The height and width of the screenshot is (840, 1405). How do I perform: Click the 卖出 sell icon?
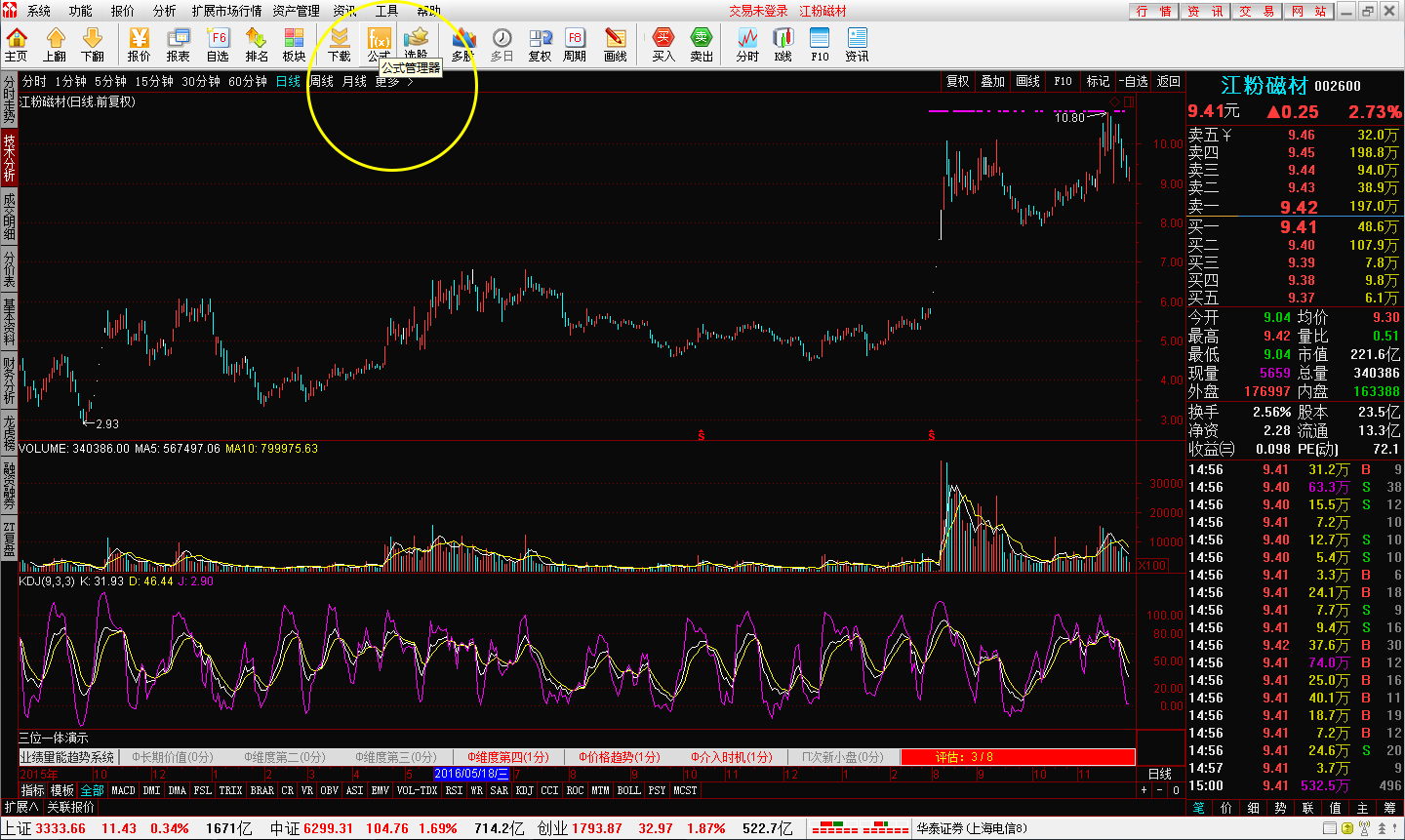[x=702, y=44]
